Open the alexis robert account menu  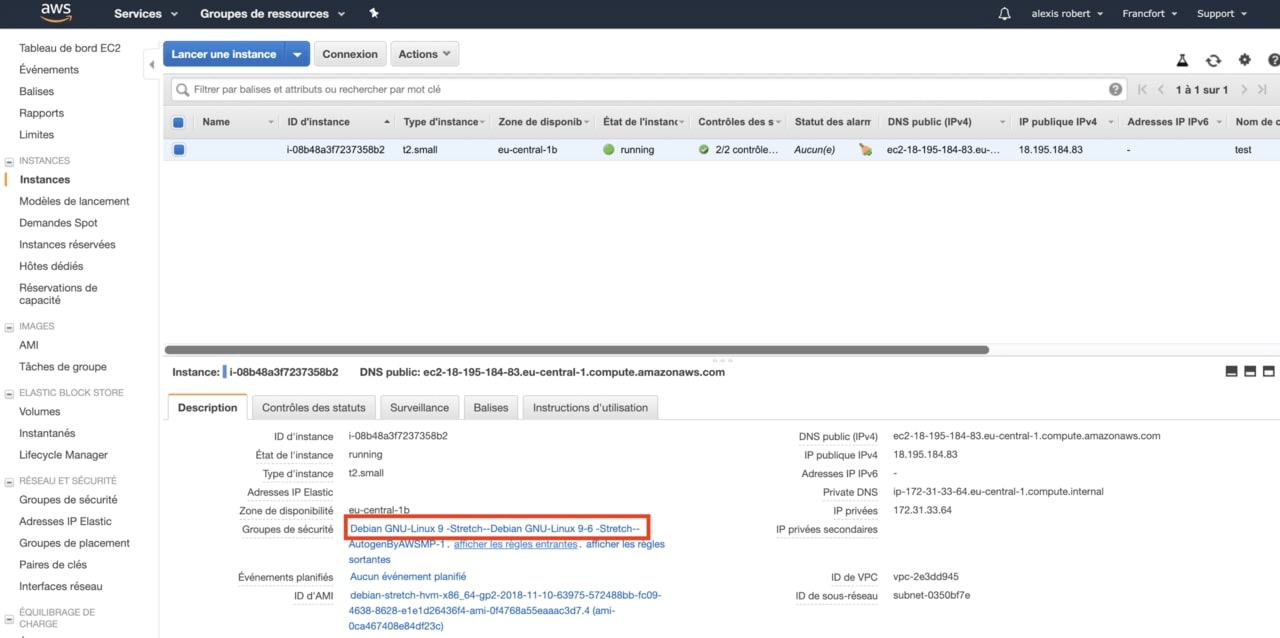(x=1067, y=14)
